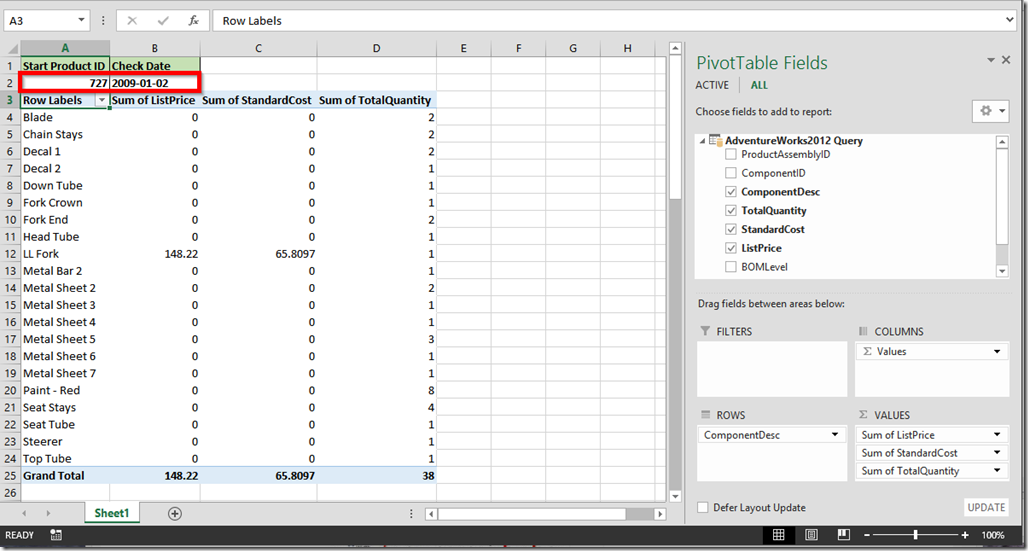Image resolution: width=1028 pixels, height=551 pixels.
Task: Select the Start Product ID value 727
Action: pos(65,83)
